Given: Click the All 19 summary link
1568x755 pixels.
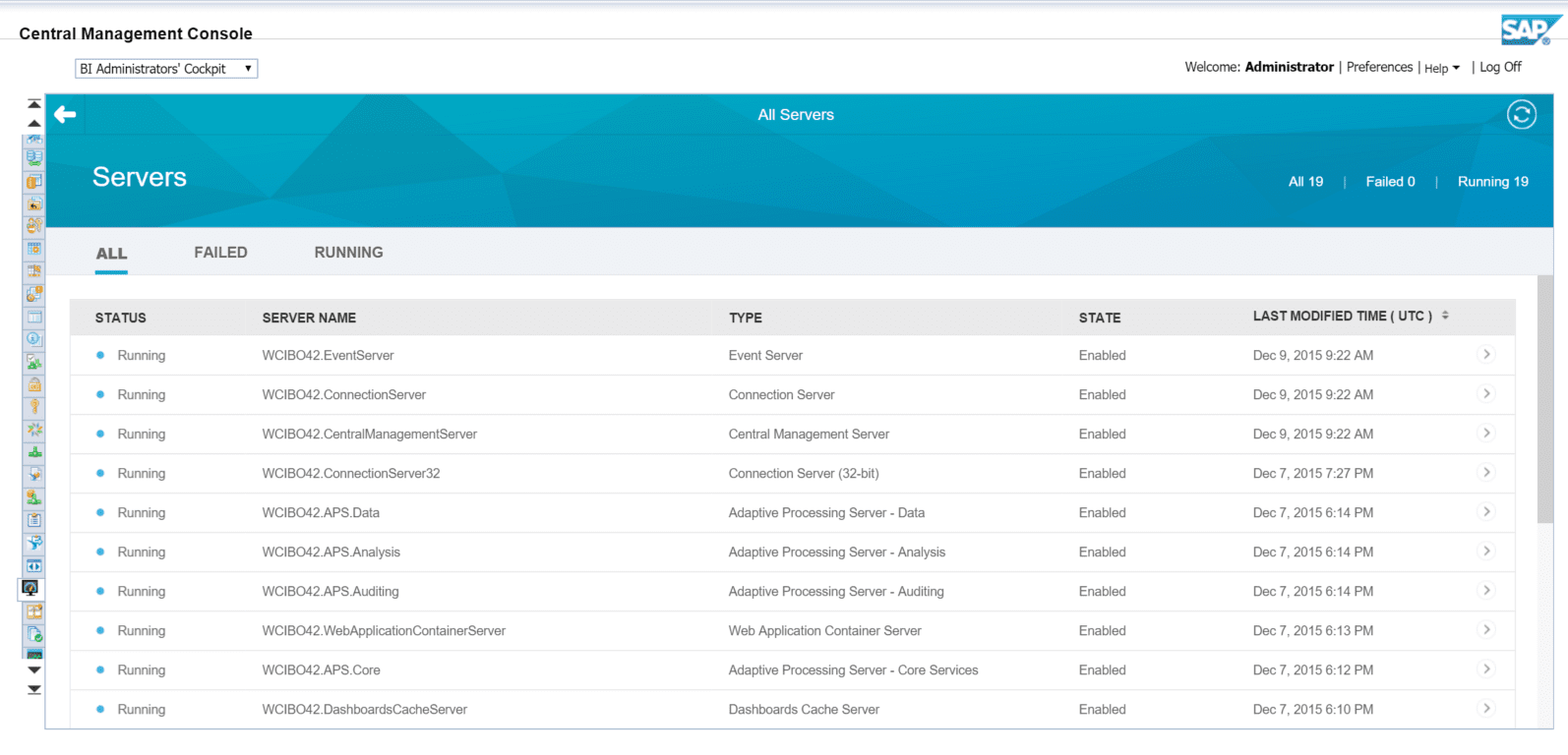Looking at the screenshot, I should tap(1305, 182).
